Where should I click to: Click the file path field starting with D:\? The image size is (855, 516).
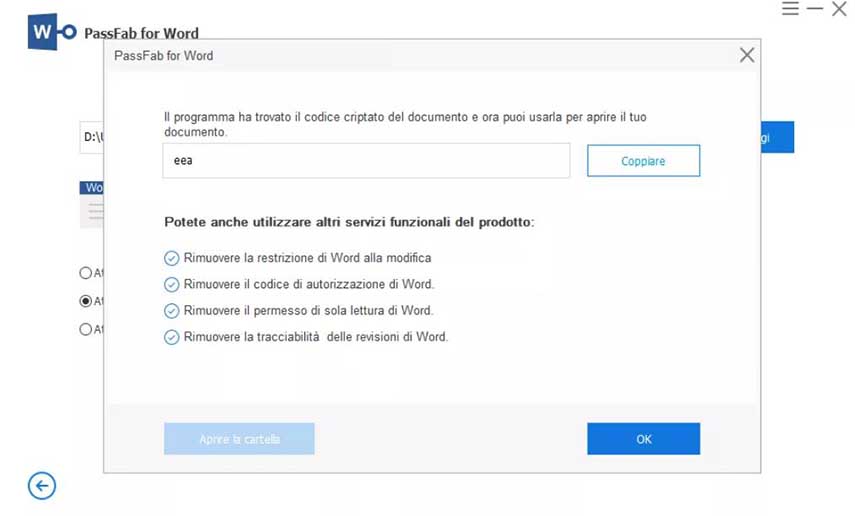(91, 138)
